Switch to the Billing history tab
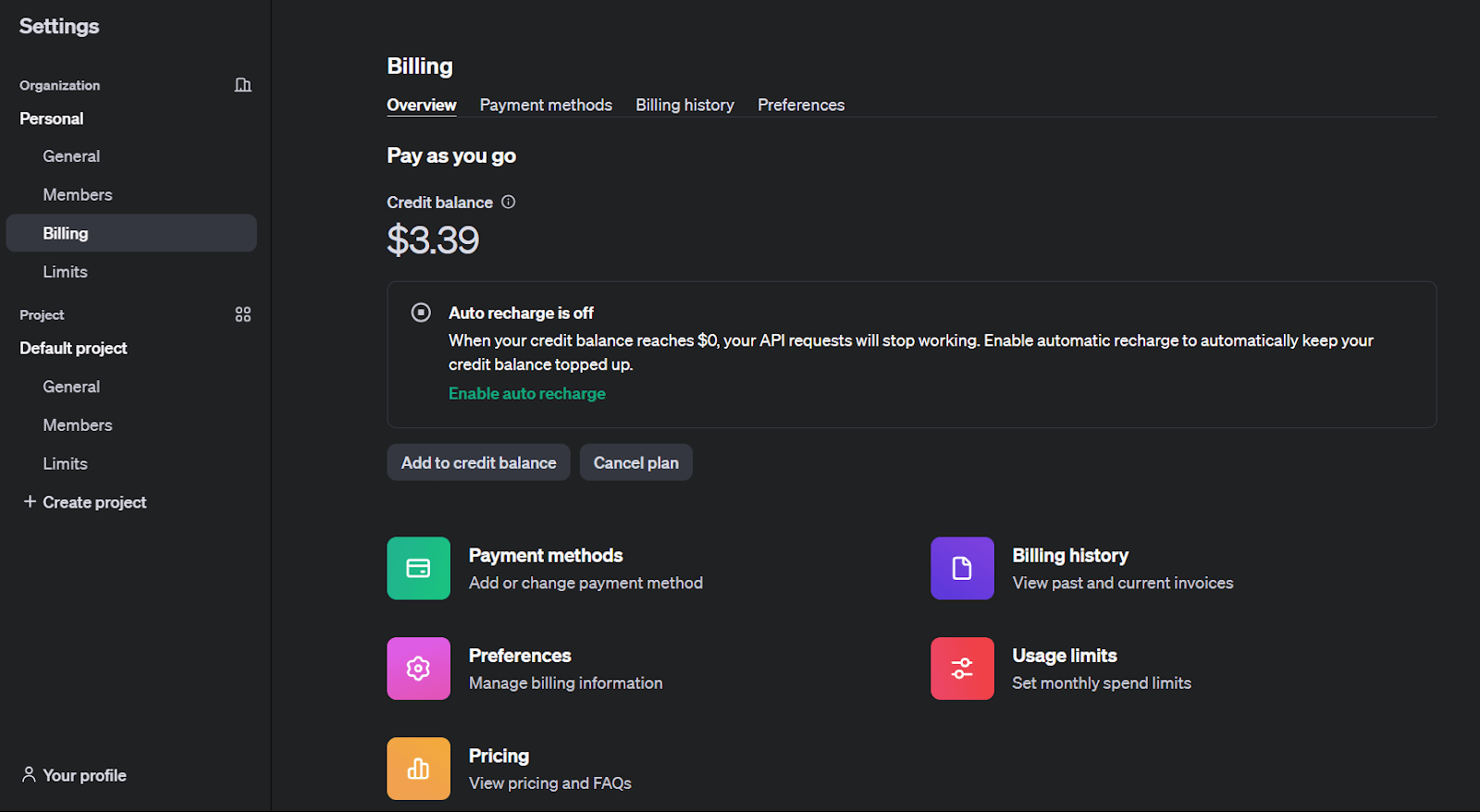The height and width of the screenshot is (812, 1480). (x=684, y=105)
